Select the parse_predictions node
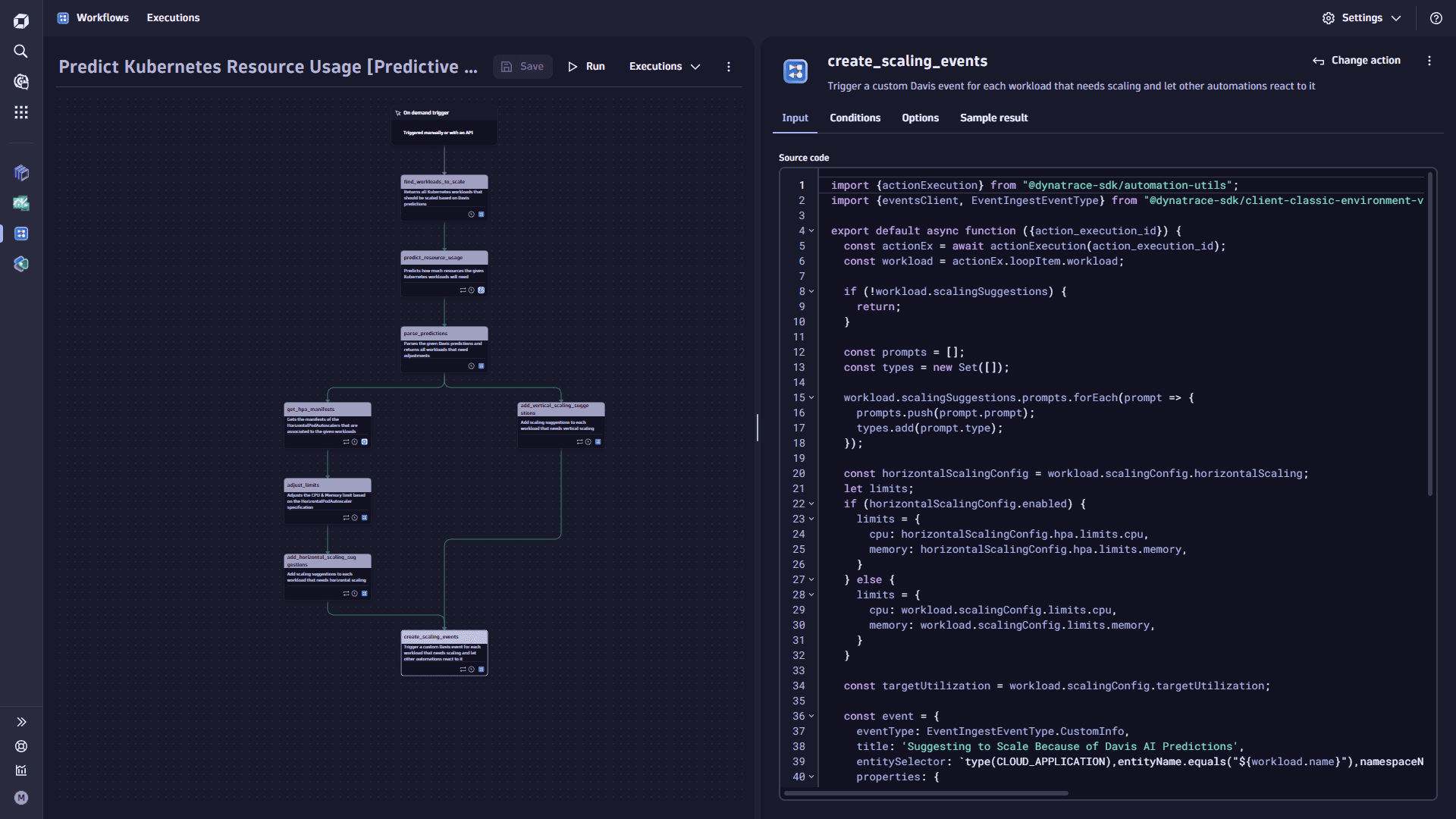The height and width of the screenshot is (819, 1456). click(444, 350)
